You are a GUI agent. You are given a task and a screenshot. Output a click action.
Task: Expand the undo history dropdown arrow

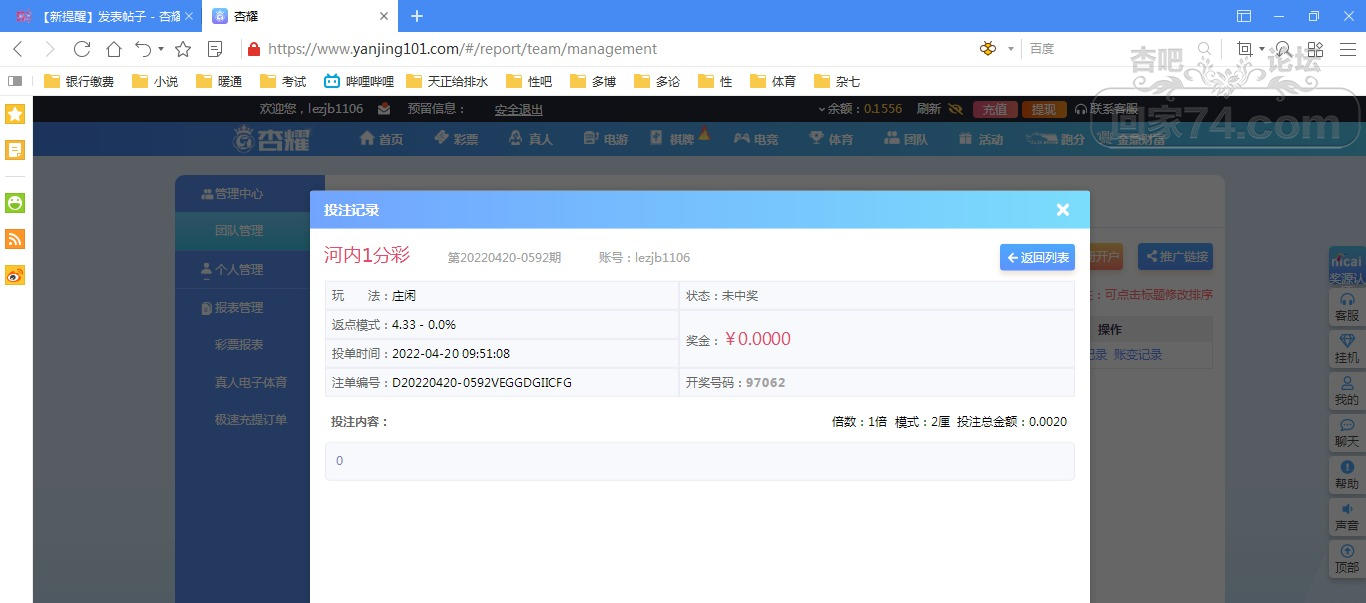[x=161, y=49]
